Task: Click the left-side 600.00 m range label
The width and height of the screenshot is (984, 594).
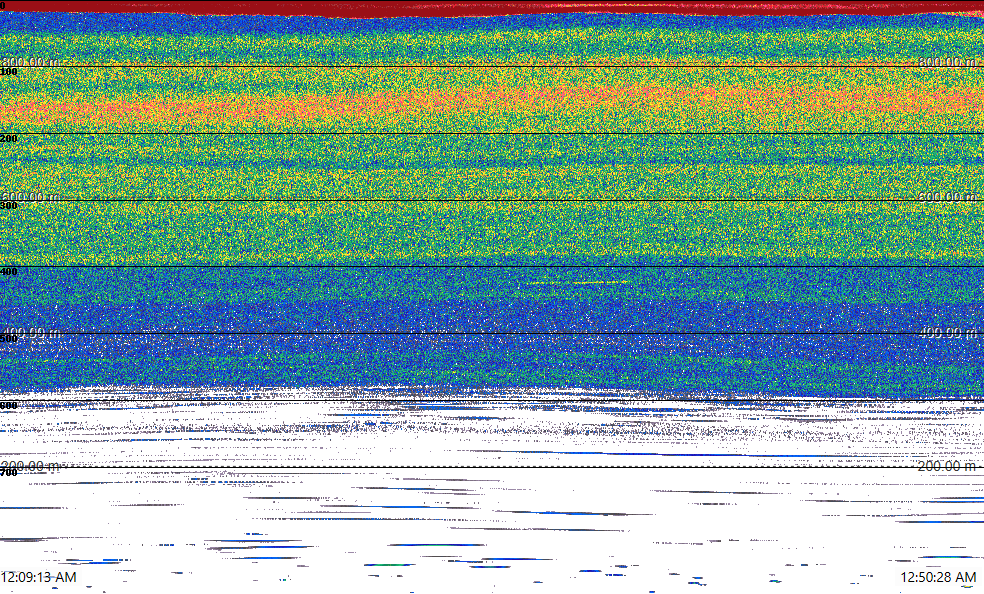Action: [x=31, y=196]
